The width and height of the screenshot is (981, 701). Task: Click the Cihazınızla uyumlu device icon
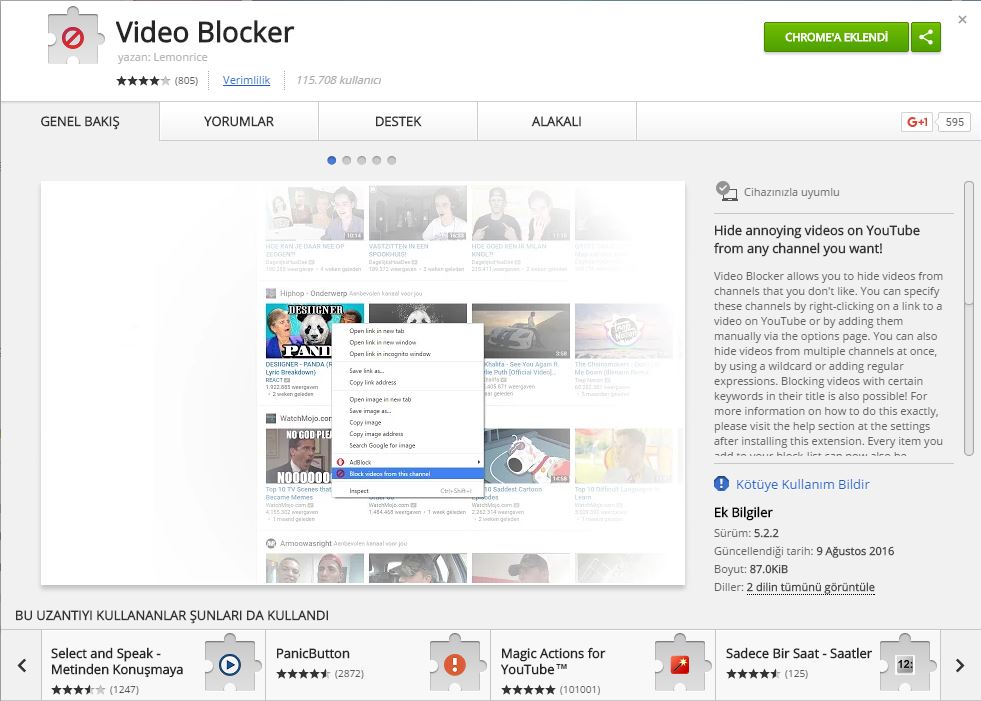(726, 192)
